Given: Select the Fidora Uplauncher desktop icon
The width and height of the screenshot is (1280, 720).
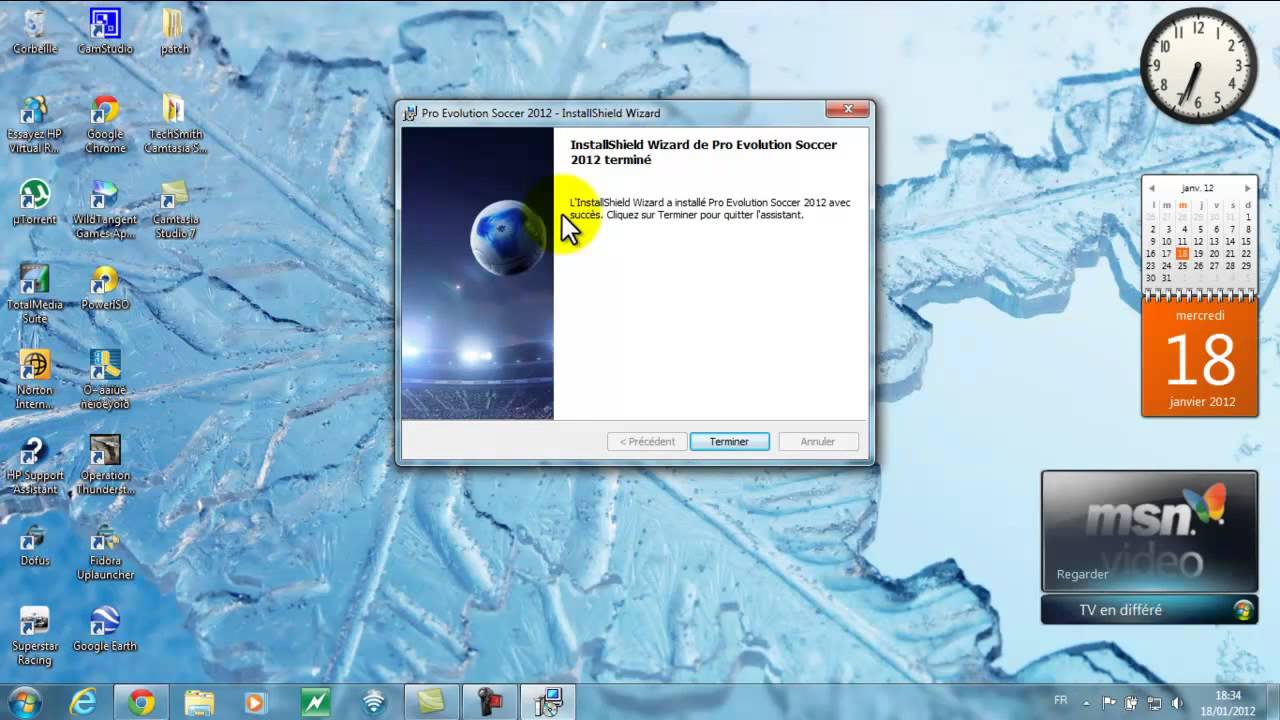Looking at the screenshot, I should click(105, 551).
